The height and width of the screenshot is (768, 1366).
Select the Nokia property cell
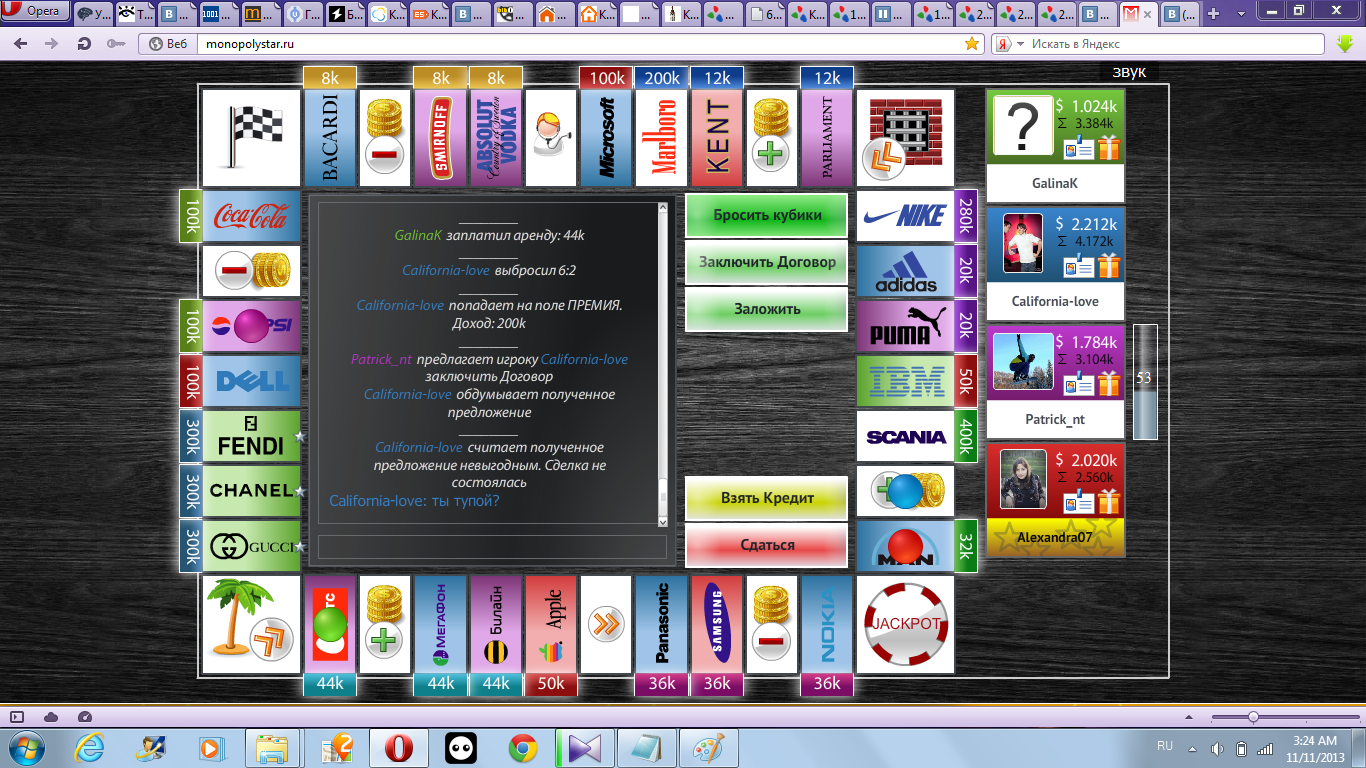pos(826,624)
